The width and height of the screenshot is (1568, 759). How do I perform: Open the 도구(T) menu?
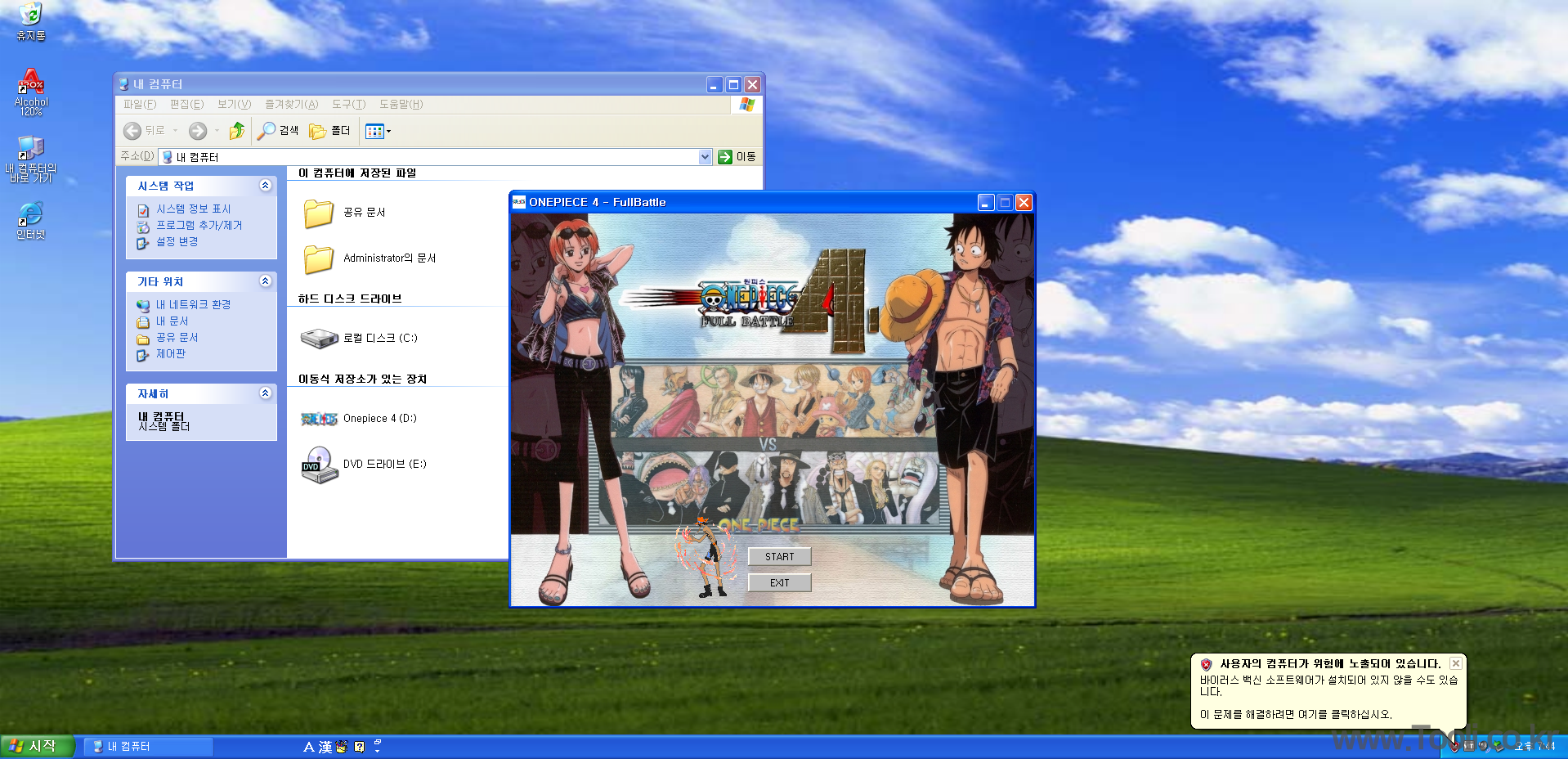[x=348, y=105]
